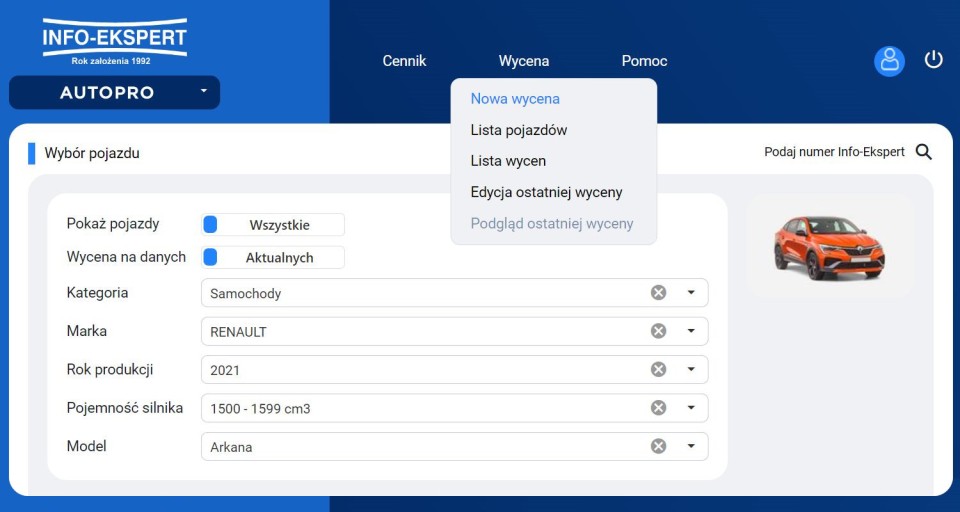This screenshot has height=512, width=960.
Task: Clear the Kategoria field selection
Action: click(x=658, y=293)
